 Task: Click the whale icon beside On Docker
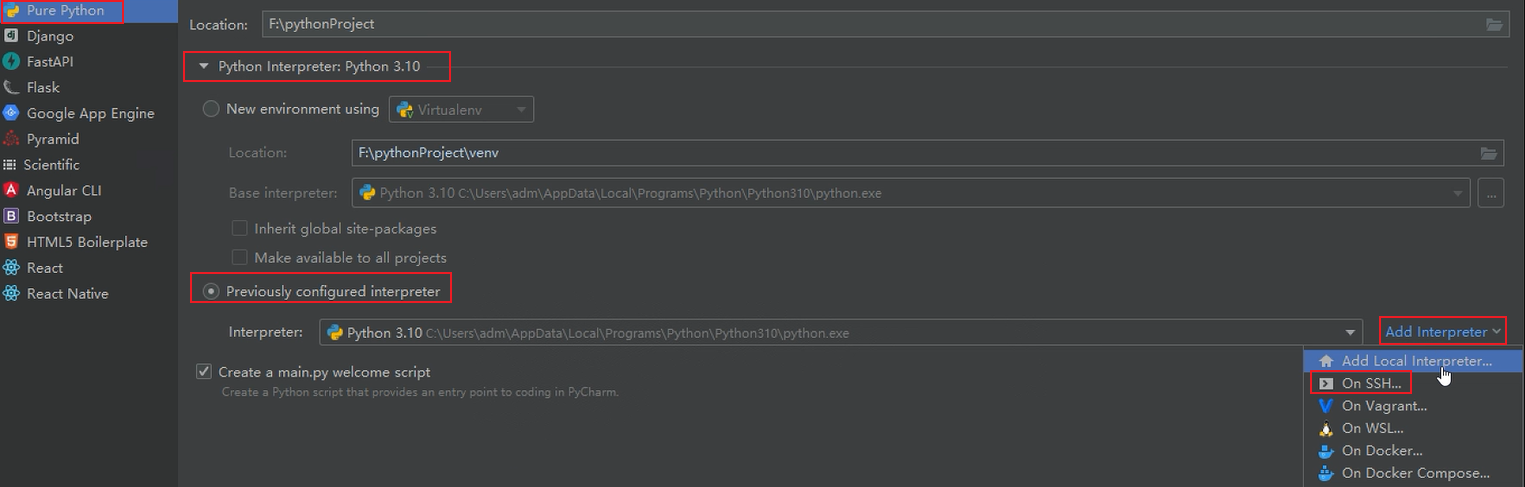1326,451
